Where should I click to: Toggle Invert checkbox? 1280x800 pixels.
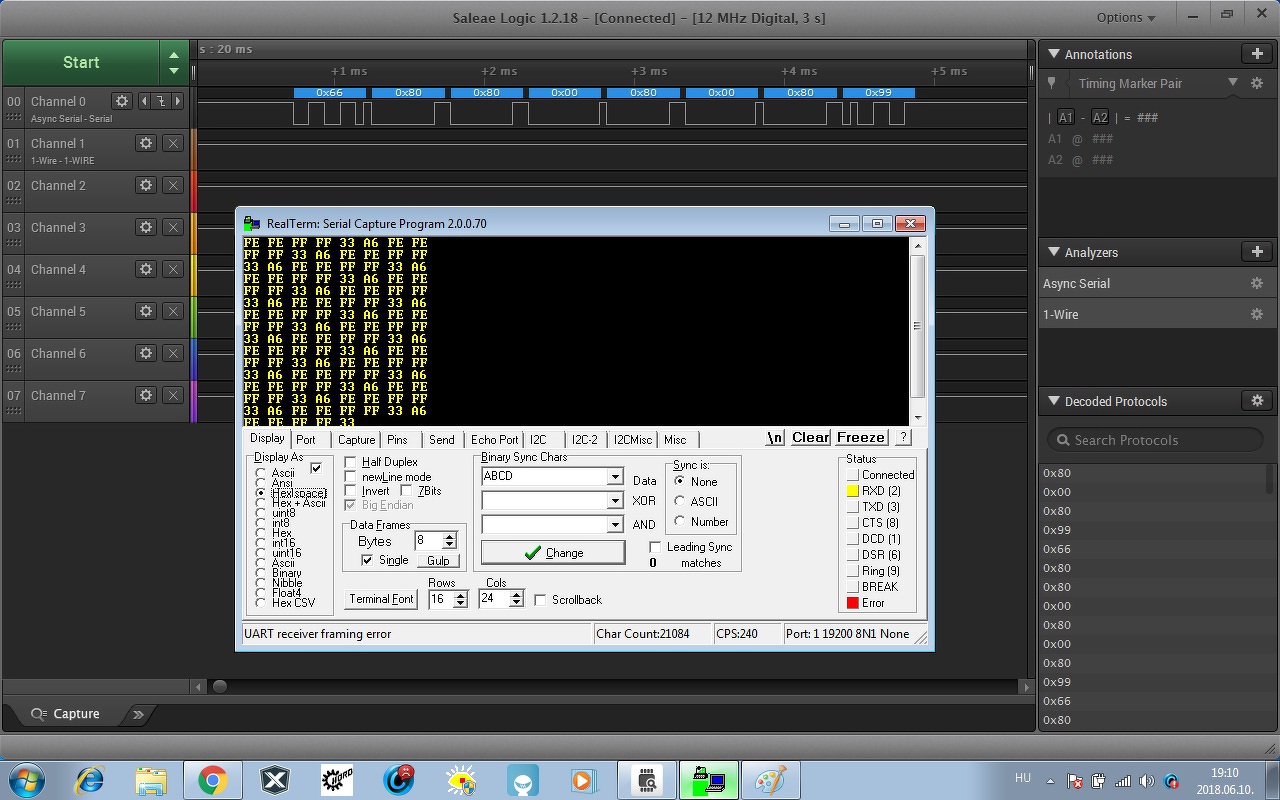pyautogui.click(x=350, y=491)
